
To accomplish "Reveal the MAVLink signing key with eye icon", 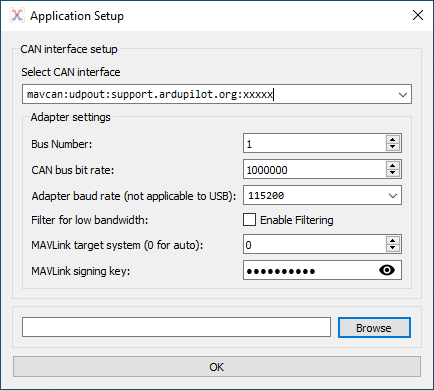I will tap(387, 270).
